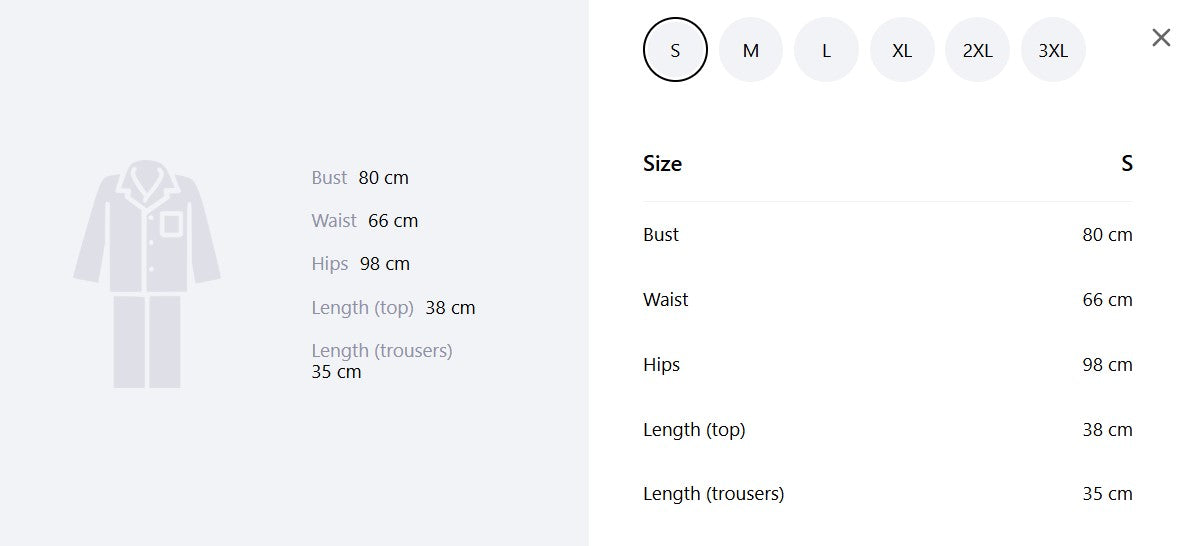Click the pajama set illustration
Viewport: 1184px width, 546px height.
coord(147,273)
